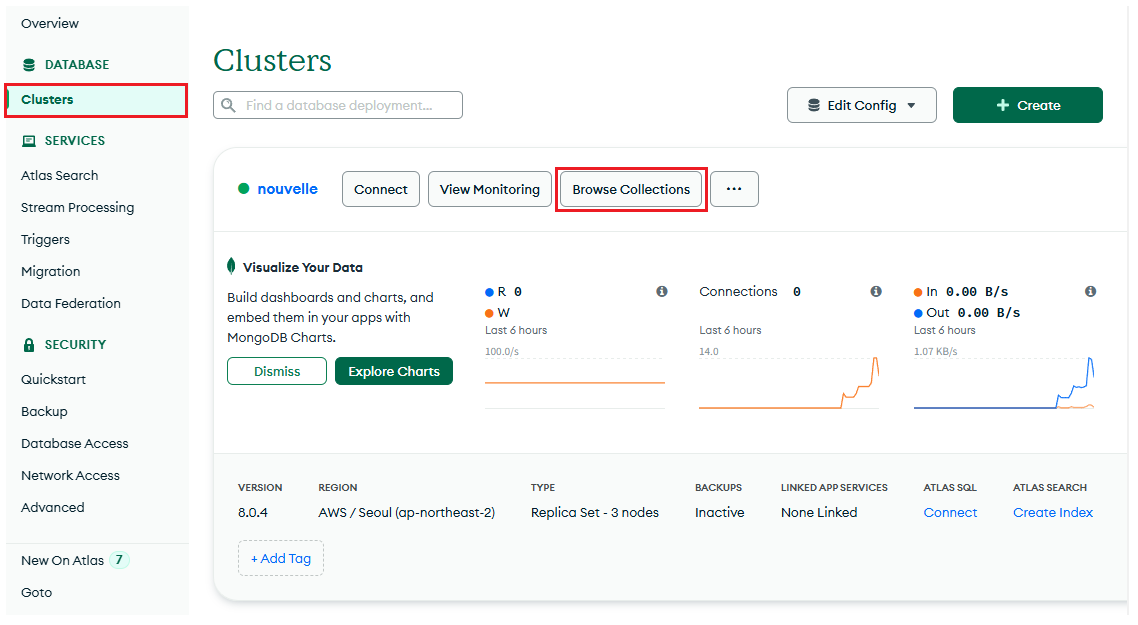Open Overview in the sidebar
The width and height of the screenshot is (1138, 625).
(x=50, y=23)
